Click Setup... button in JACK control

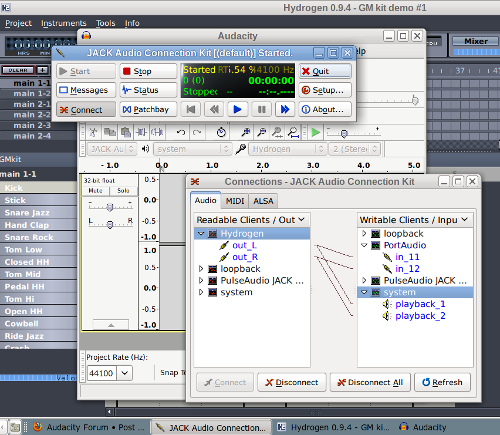325,90
